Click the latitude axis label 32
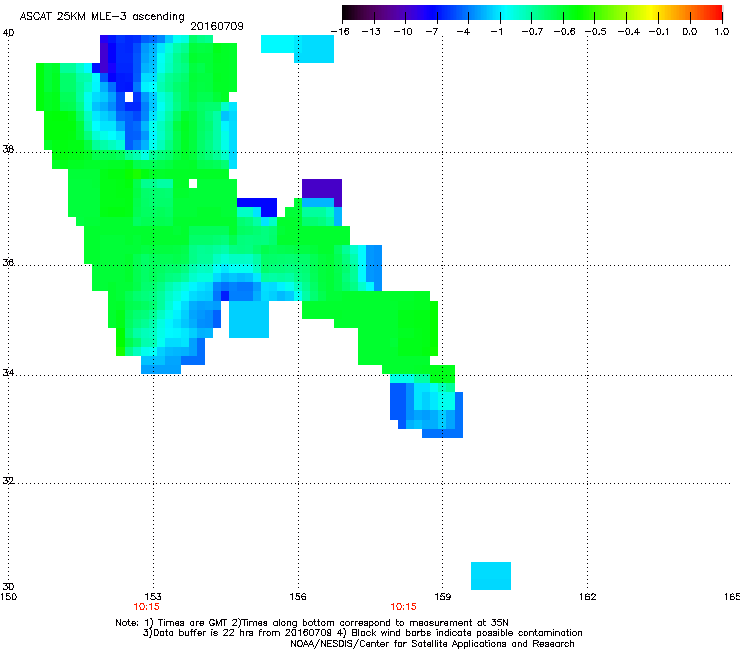This screenshot has width=740, height=650. [8, 481]
